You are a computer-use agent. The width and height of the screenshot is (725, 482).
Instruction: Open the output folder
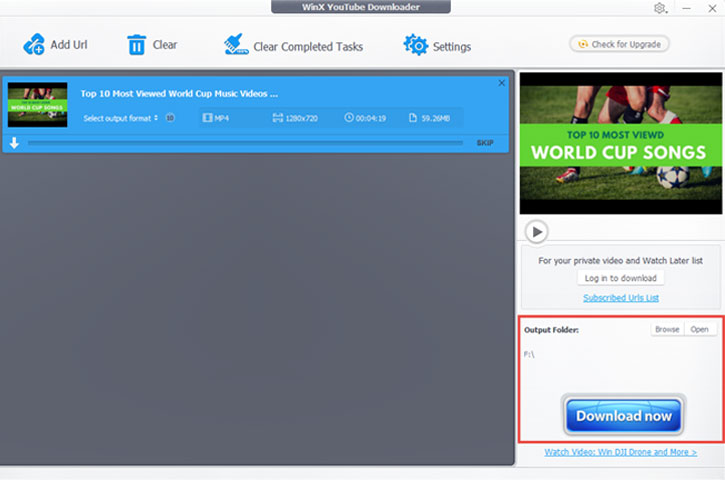coord(700,329)
